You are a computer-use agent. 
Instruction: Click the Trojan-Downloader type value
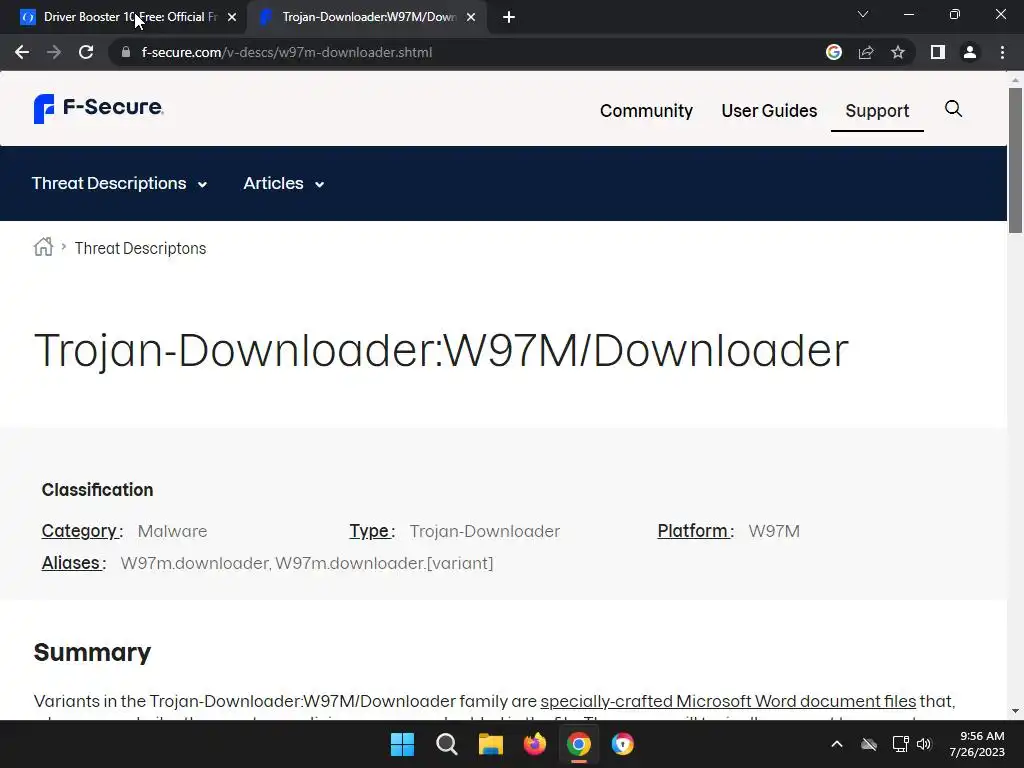coord(485,532)
